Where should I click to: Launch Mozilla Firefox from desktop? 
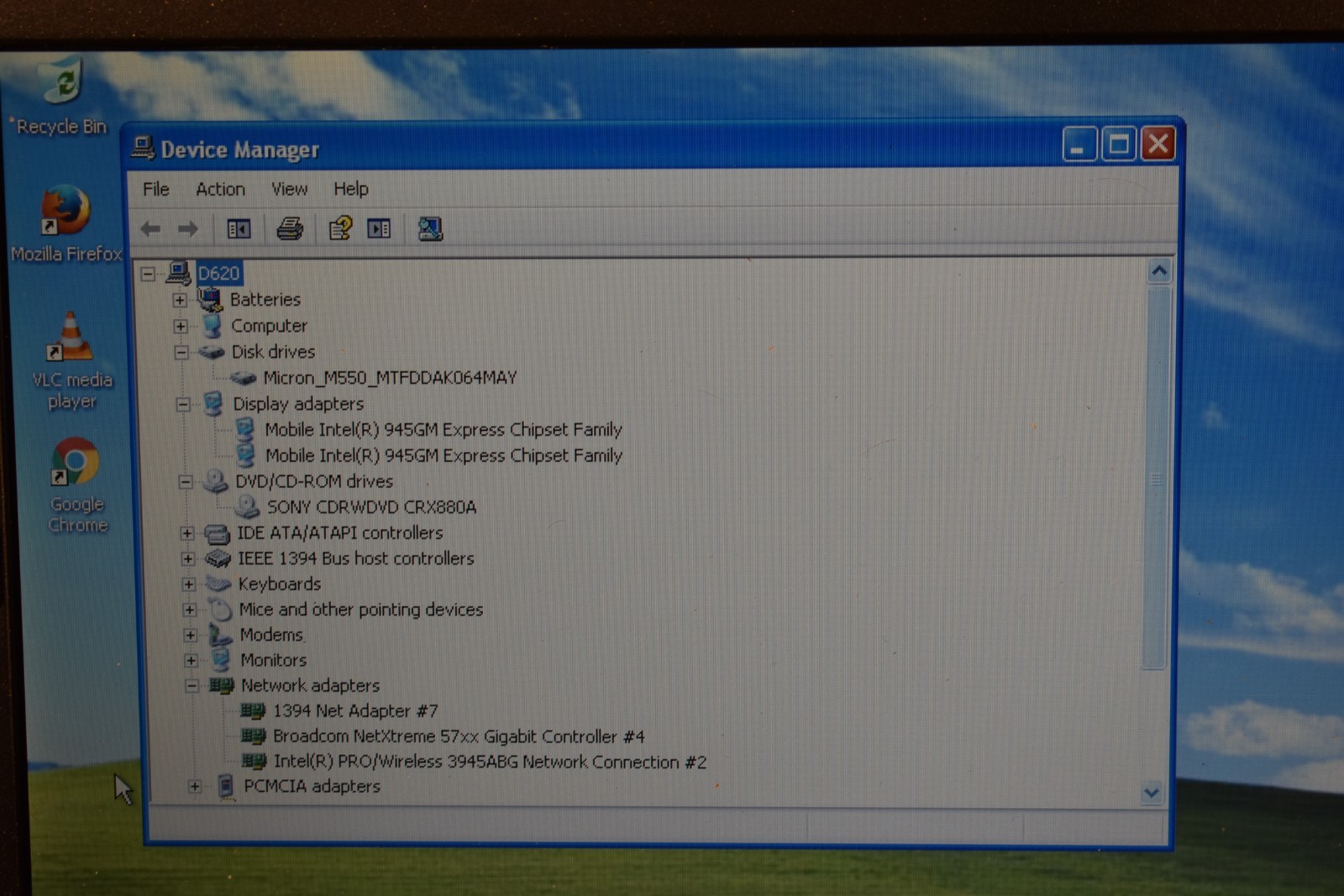coord(66,223)
